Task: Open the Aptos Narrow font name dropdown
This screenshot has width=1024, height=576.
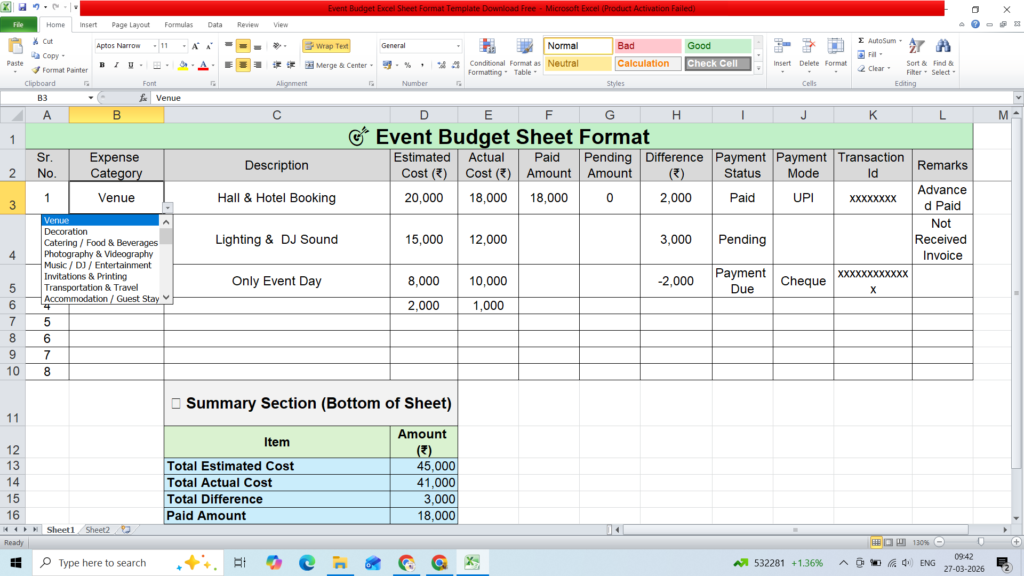Action: coord(155,46)
